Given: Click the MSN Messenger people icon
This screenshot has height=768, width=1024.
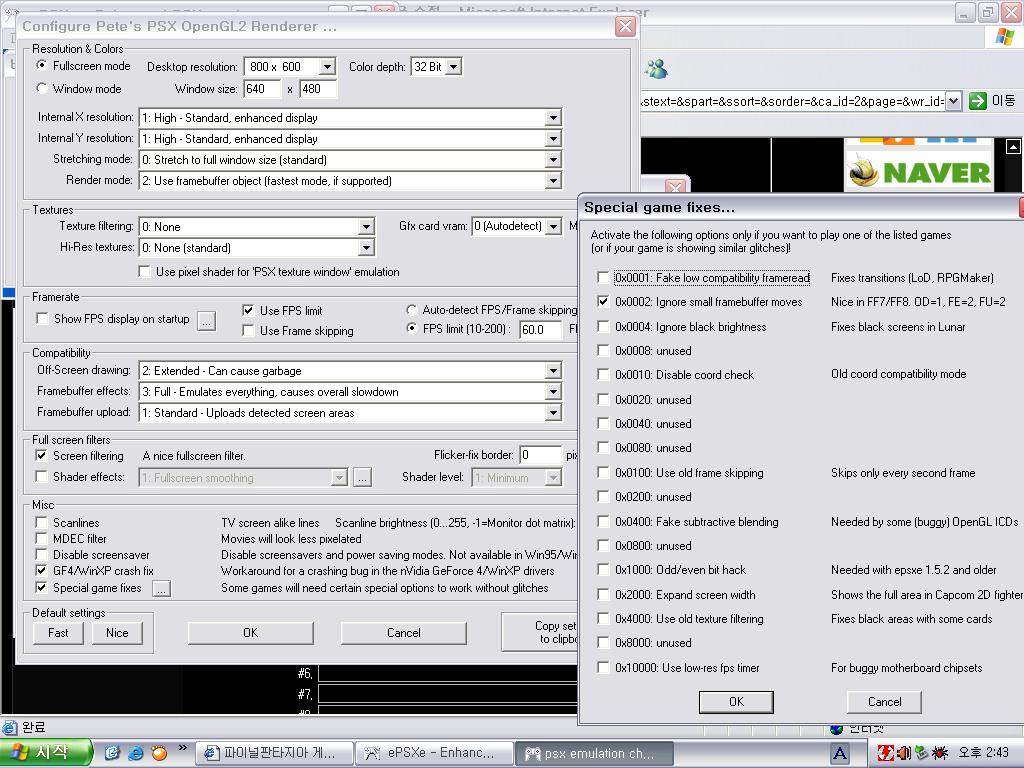Looking at the screenshot, I should [x=657, y=68].
